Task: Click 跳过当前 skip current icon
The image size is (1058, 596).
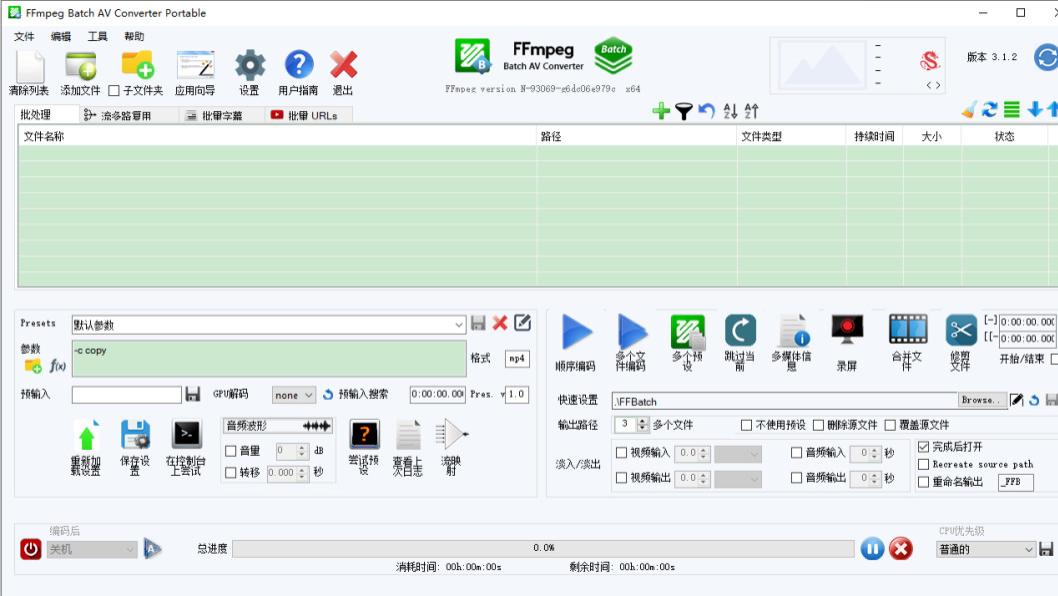Action: (x=740, y=331)
